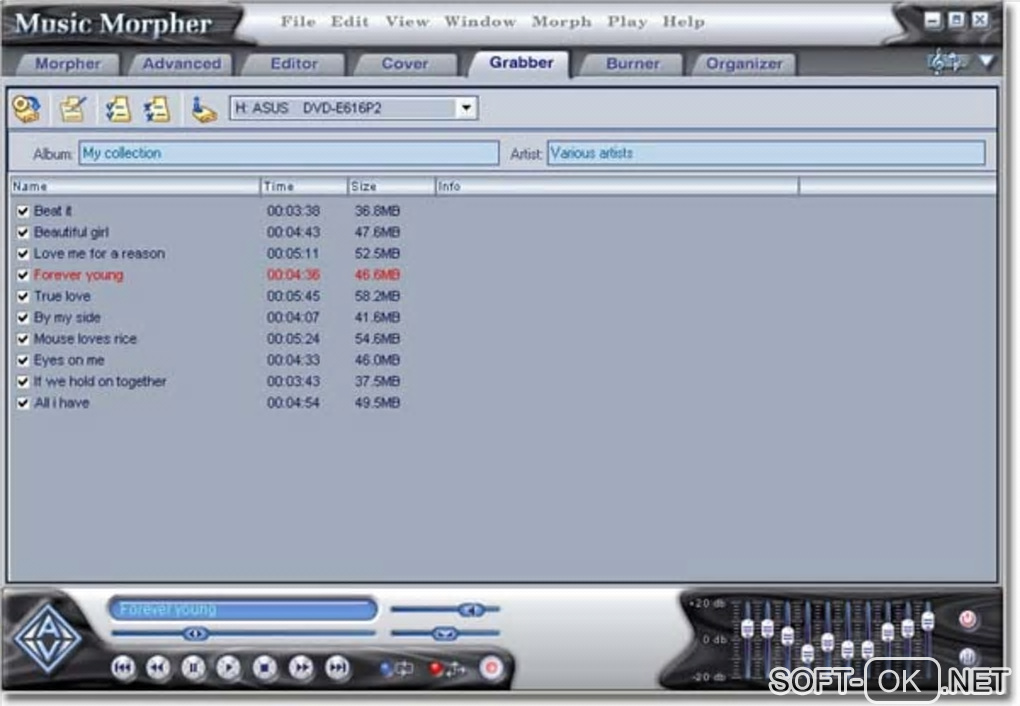The width and height of the screenshot is (1020, 706).
Task: Switch to the Advanced tab
Action: [181, 64]
